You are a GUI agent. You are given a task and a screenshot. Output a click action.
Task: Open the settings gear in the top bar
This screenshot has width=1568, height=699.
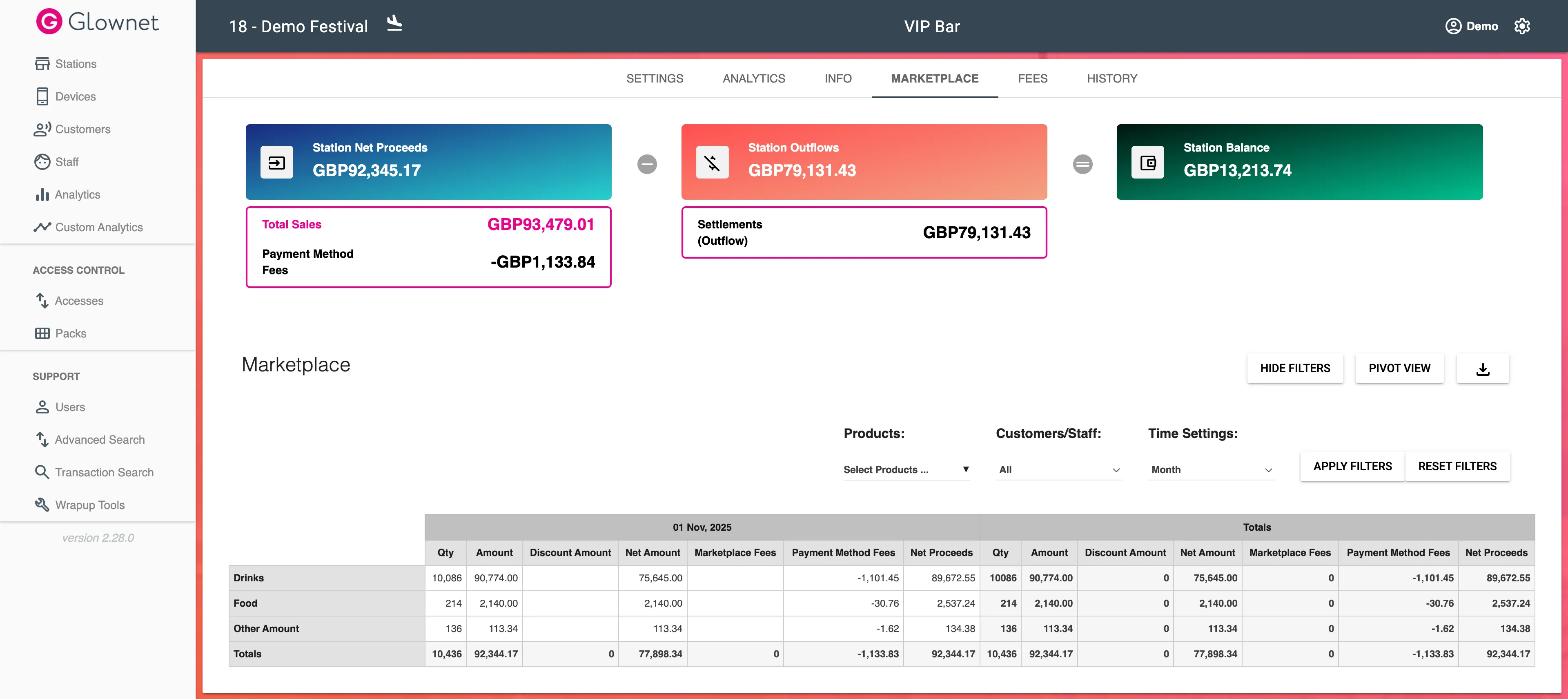[1522, 26]
